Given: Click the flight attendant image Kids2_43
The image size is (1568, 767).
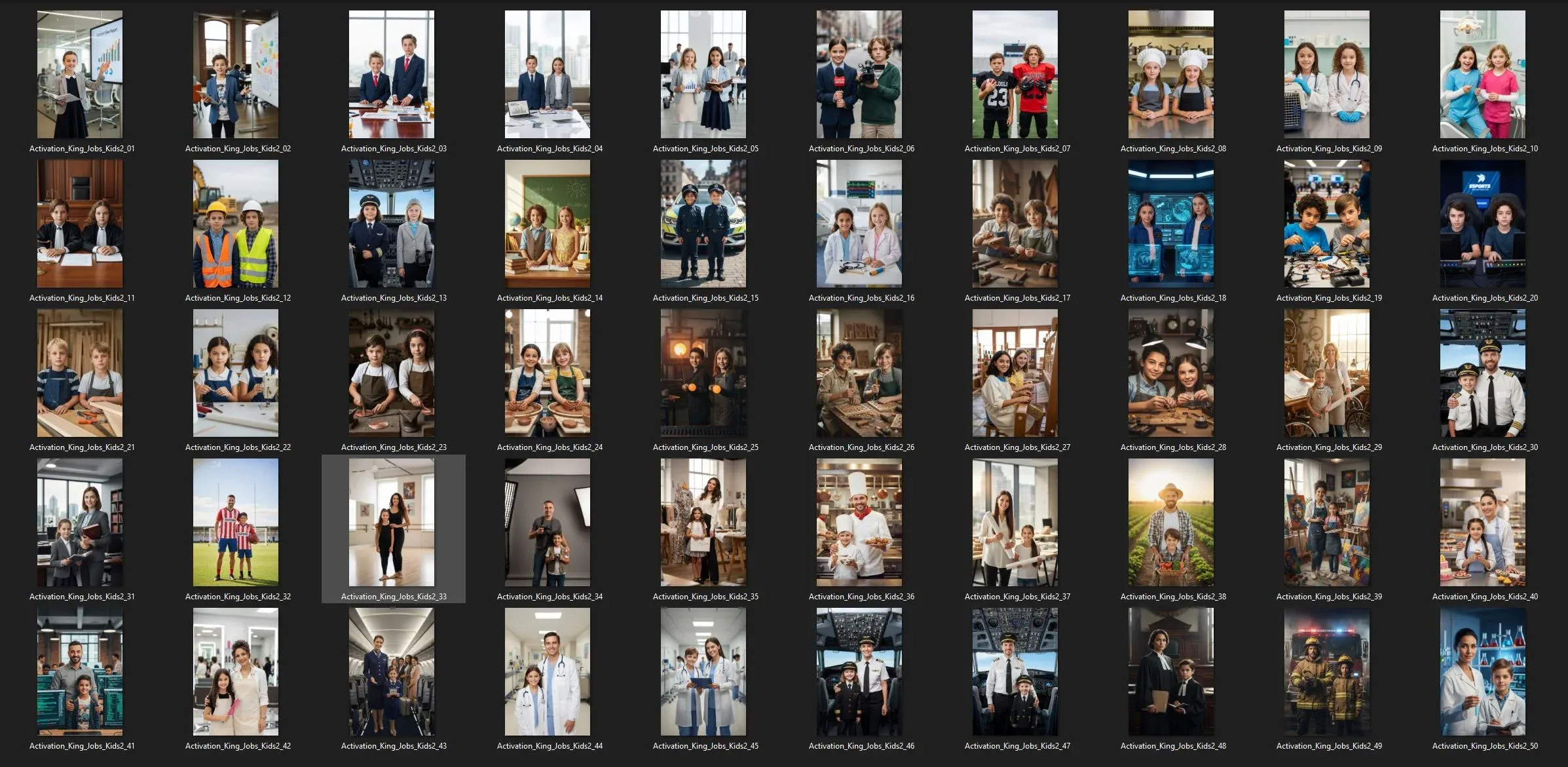Looking at the screenshot, I should point(391,671).
